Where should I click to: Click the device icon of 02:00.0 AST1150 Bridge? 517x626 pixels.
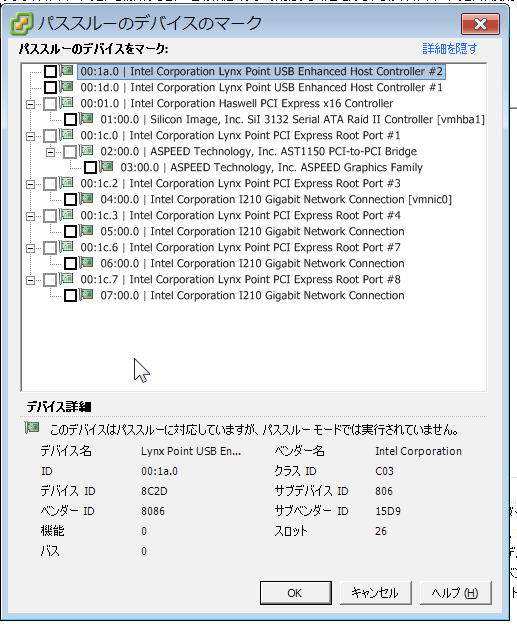[x=87, y=151]
